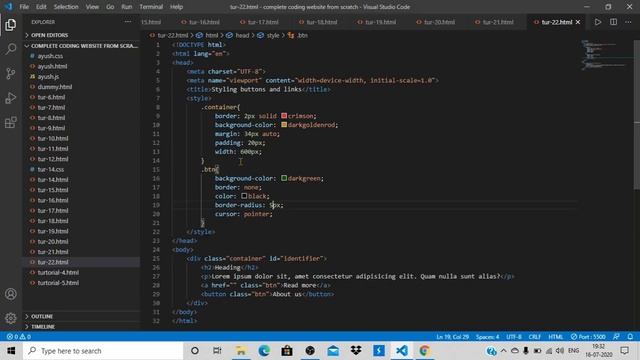Click ENG language indicator in tray
640x360 pixels.
tap(573, 351)
